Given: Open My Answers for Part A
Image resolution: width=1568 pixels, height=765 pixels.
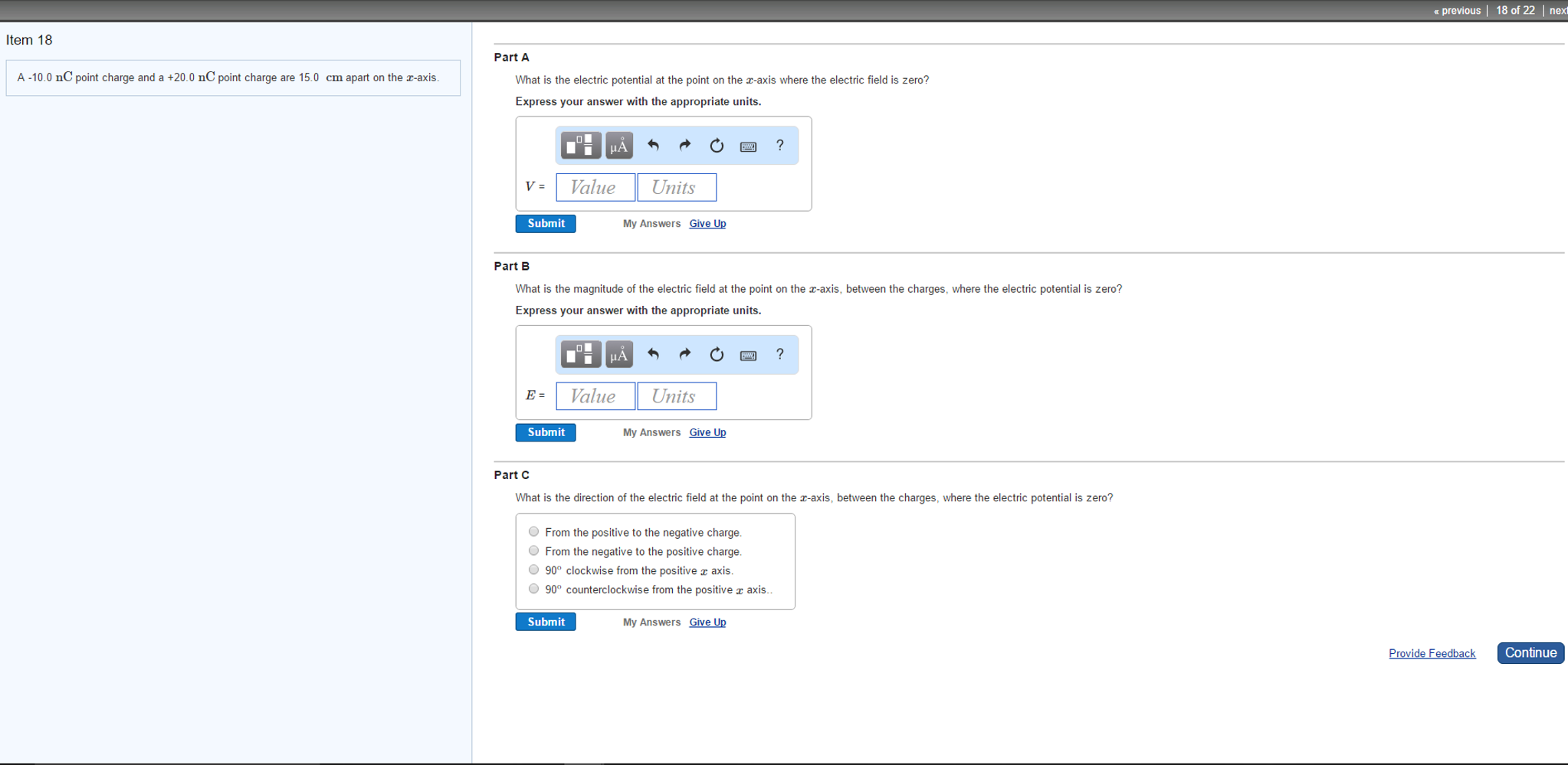Looking at the screenshot, I should pyautogui.click(x=651, y=224).
